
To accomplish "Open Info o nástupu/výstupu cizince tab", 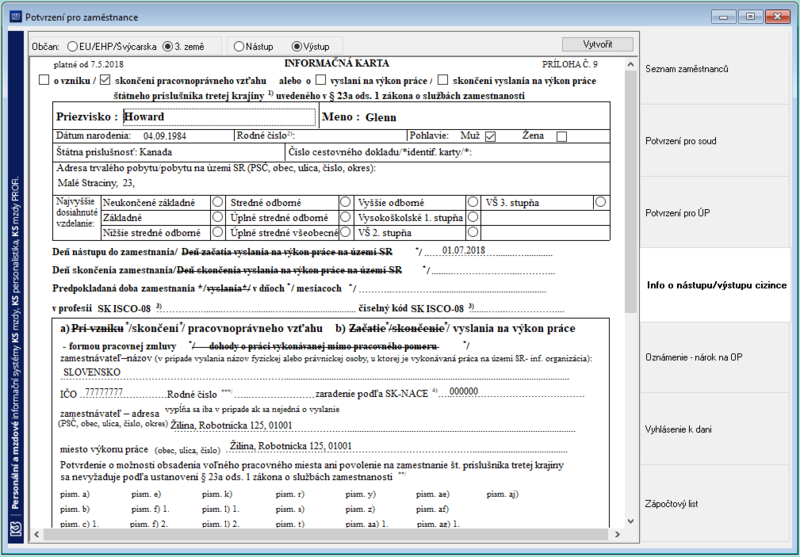I will coord(716,285).
